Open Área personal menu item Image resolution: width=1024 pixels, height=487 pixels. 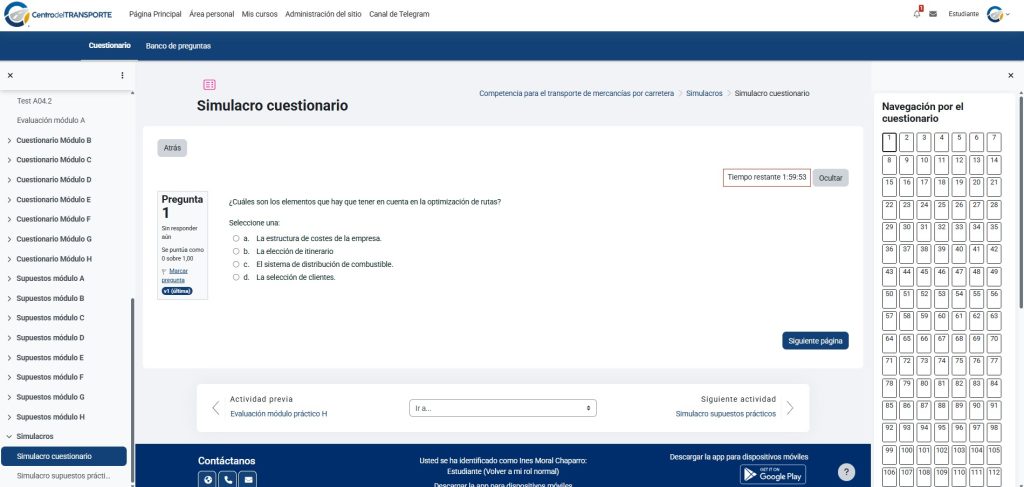pos(212,14)
